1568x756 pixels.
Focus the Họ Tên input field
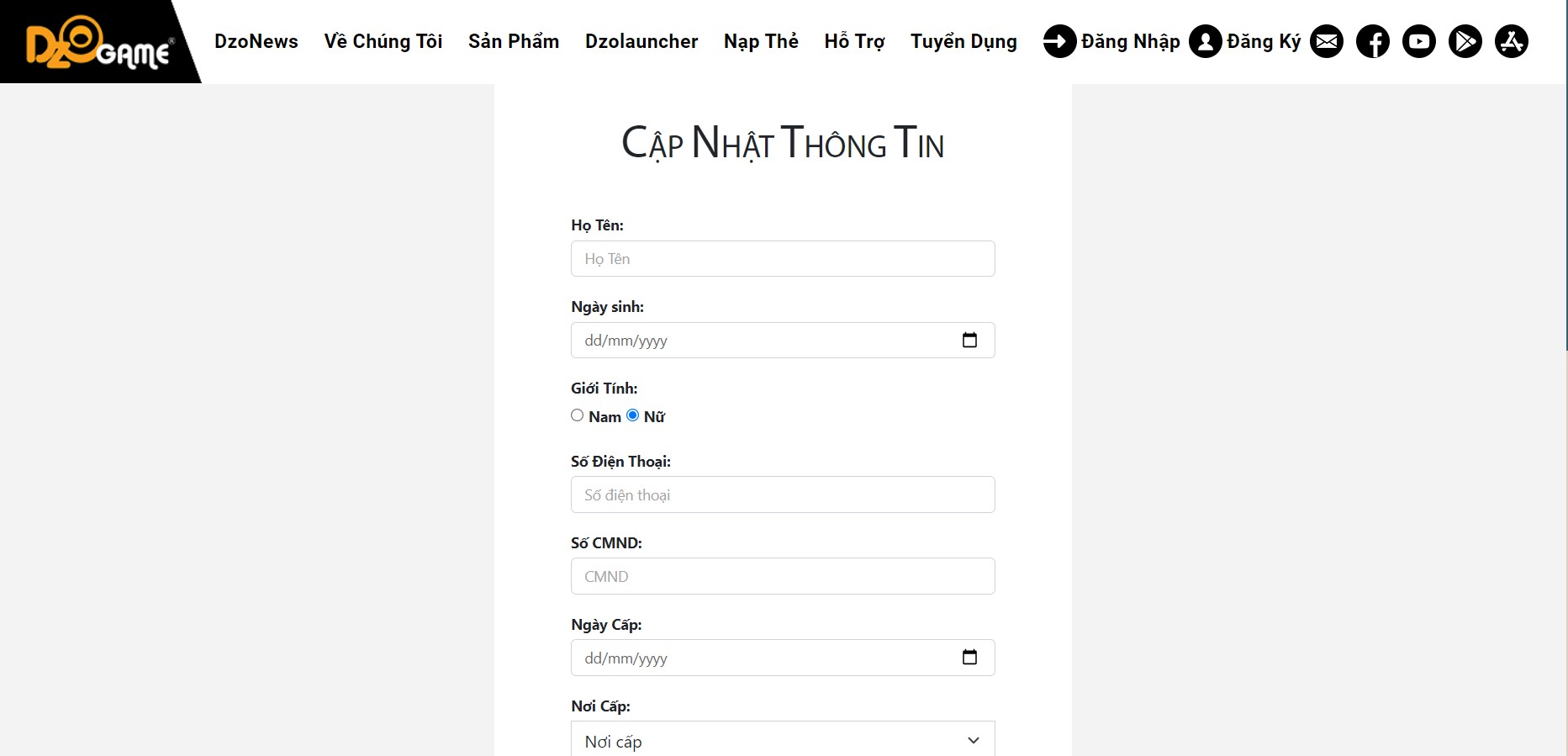click(x=783, y=258)
